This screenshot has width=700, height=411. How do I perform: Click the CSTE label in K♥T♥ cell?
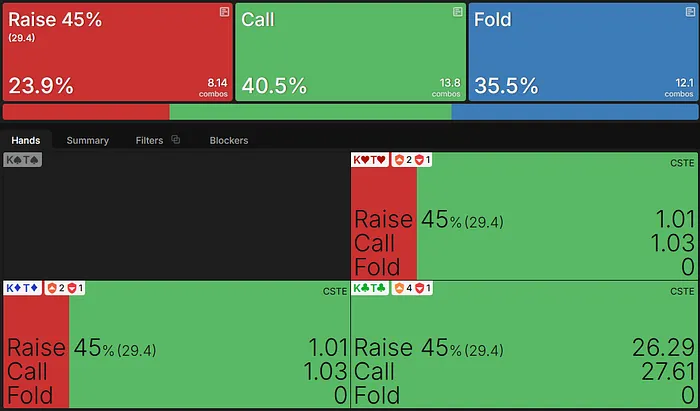pyautogui.click(x=682, y=162)
